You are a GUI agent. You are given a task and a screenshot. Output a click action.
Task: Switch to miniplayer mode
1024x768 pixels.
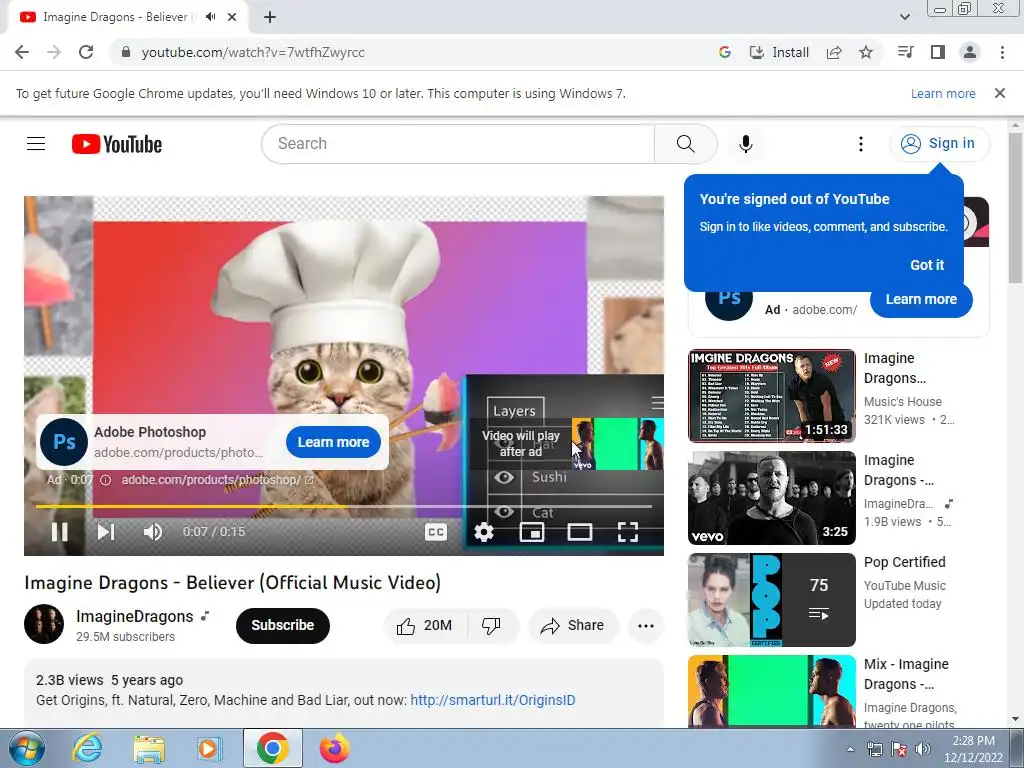click(532, 532)
